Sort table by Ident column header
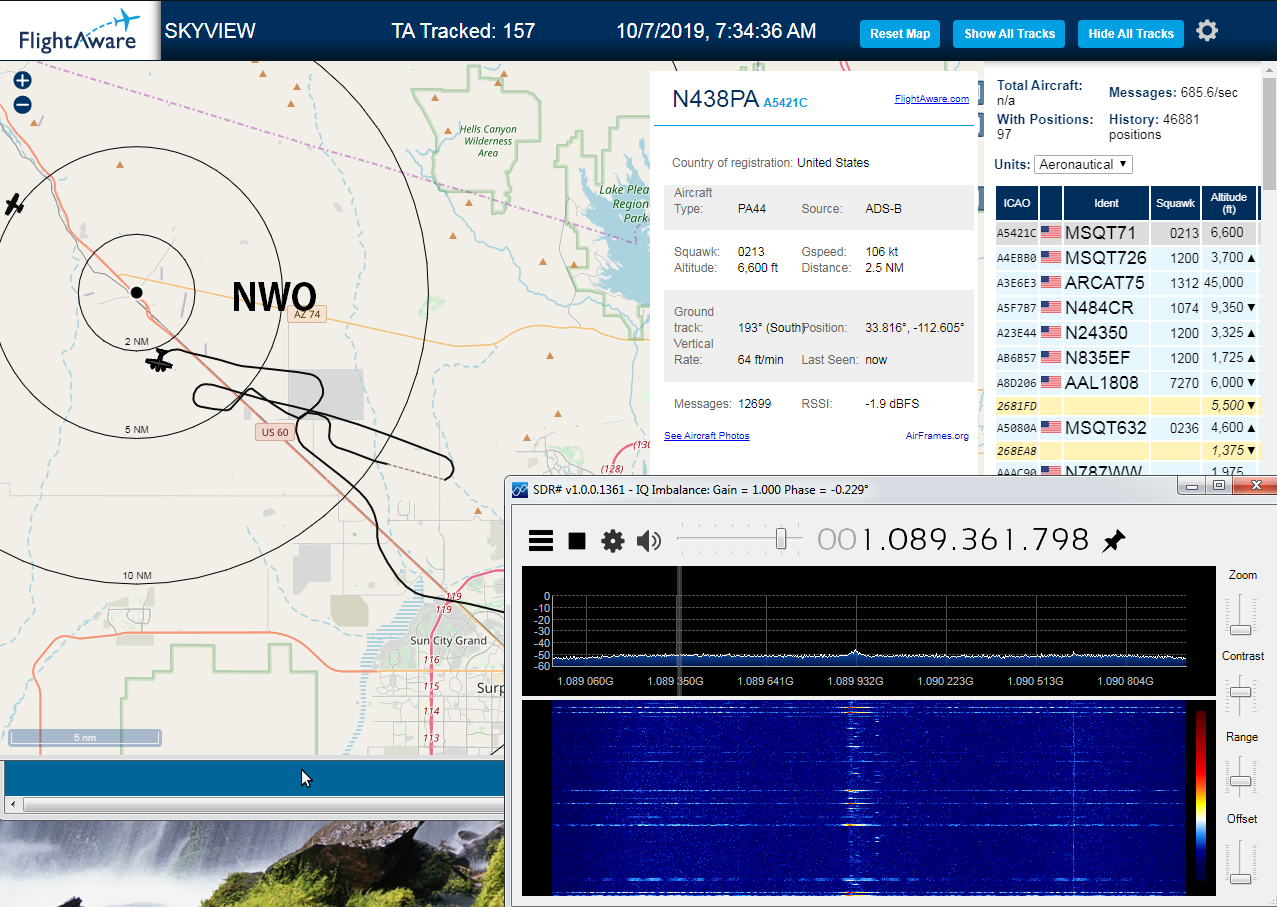The height and width of the screenshot is (907, 1277). (x=1106, y=203)
